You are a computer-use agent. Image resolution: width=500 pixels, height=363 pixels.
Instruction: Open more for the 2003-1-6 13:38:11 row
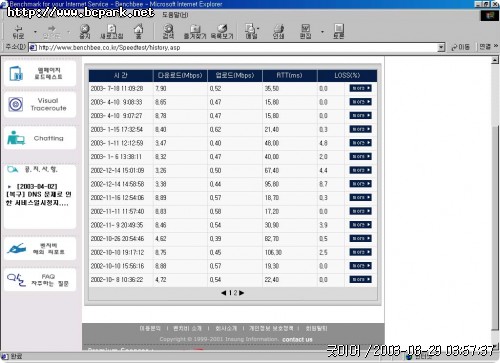pyautogui.click(x=360, y=156)
